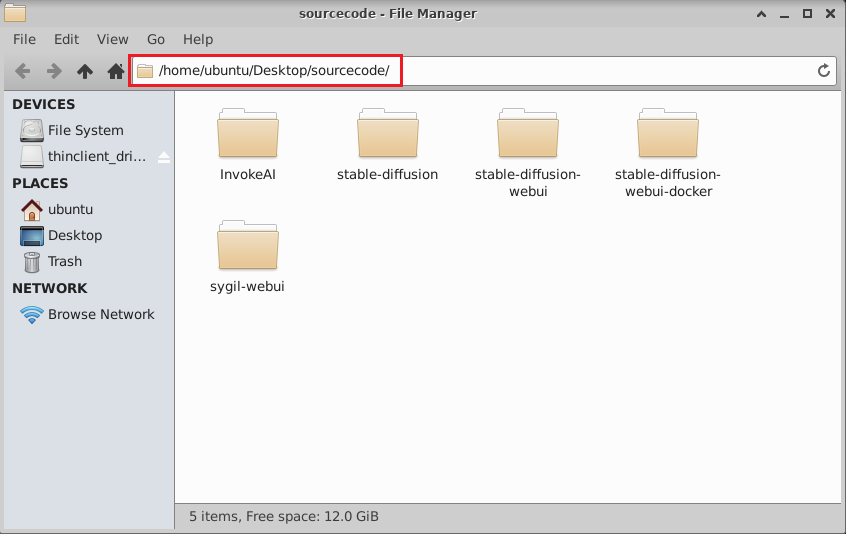Select the InvokeAI folder icon
Screen dimensions: 846x534
pyautogui.click(x=248, y=133)
